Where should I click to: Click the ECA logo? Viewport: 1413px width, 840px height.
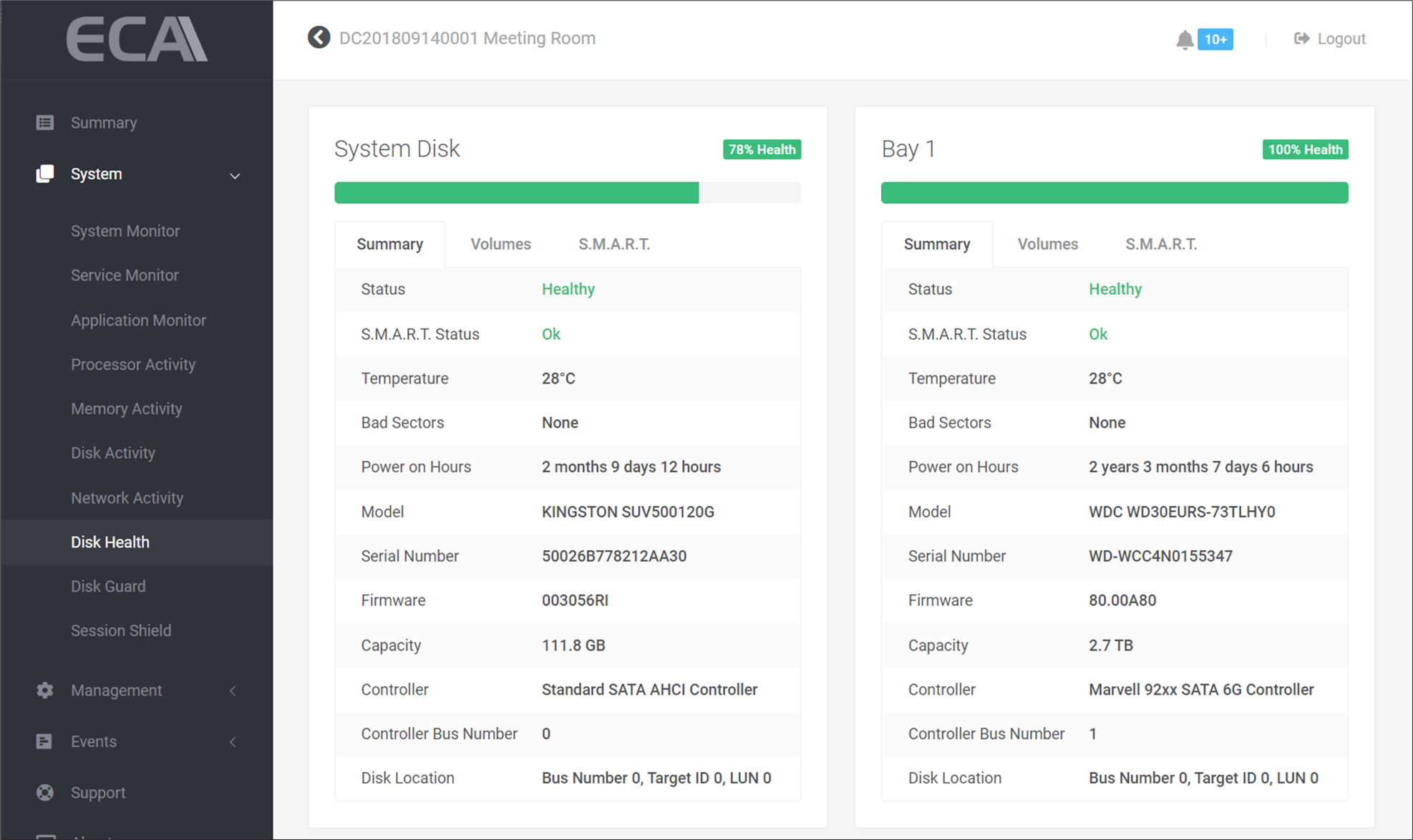click(137, 39)
